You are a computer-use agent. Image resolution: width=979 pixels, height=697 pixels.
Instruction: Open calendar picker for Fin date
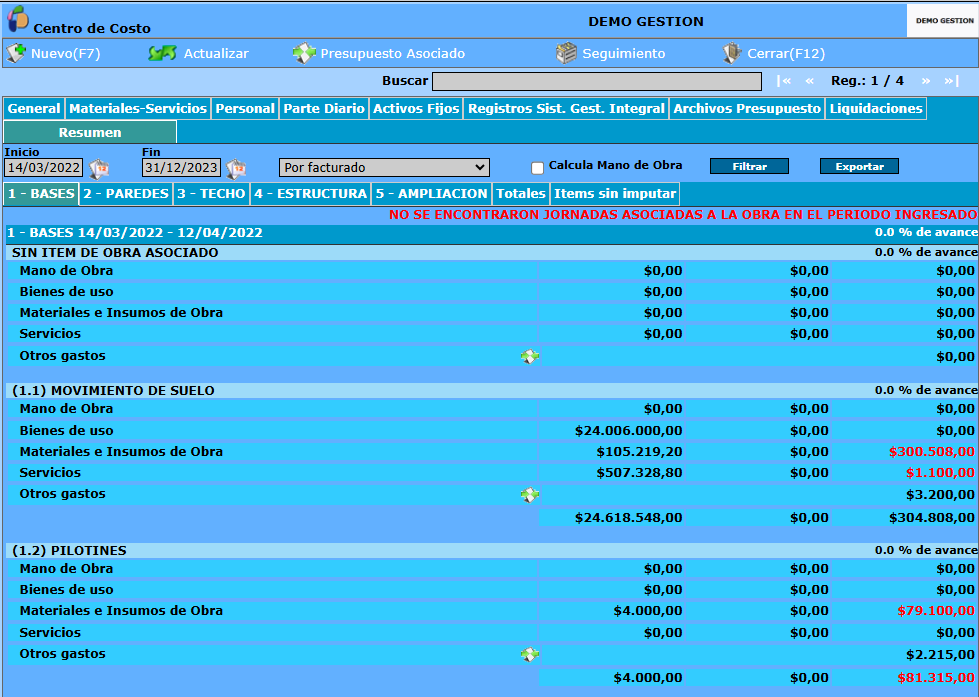pyautogui.click(x=236, y=168)
